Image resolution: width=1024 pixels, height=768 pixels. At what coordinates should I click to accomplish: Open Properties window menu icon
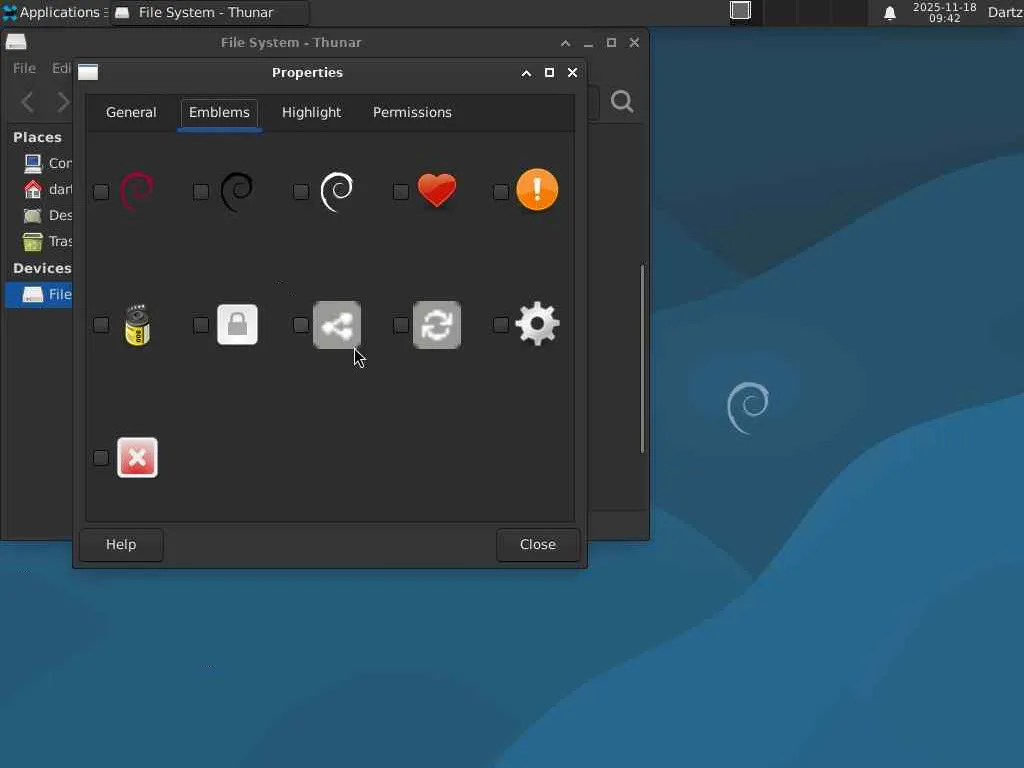click(x=88, y=72)
